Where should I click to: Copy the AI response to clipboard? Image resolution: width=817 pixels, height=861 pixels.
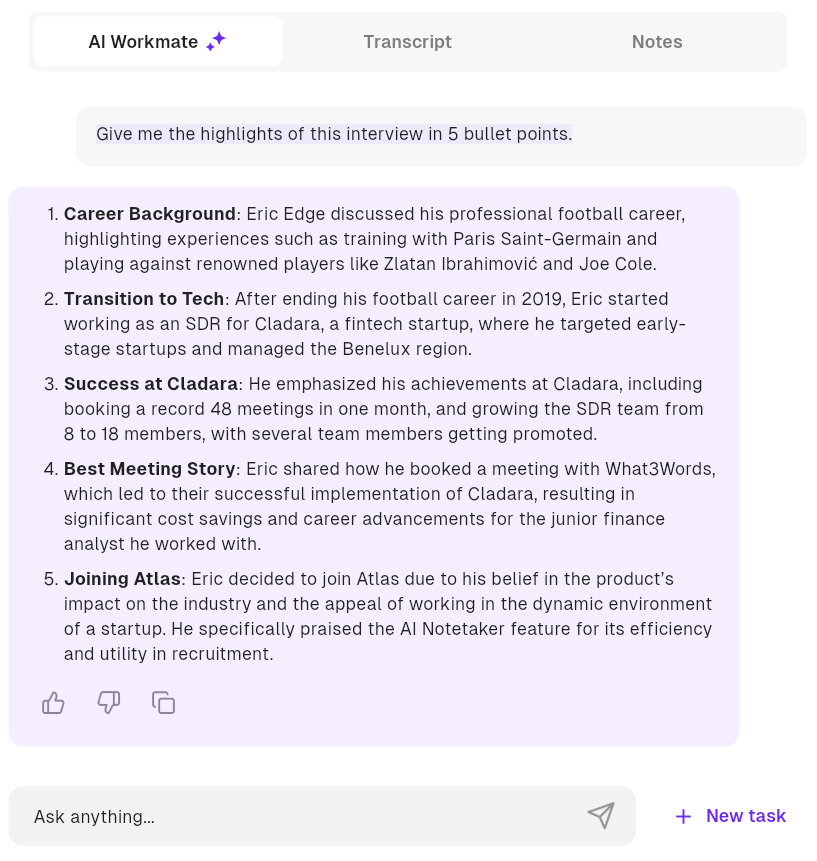[163, 703]
